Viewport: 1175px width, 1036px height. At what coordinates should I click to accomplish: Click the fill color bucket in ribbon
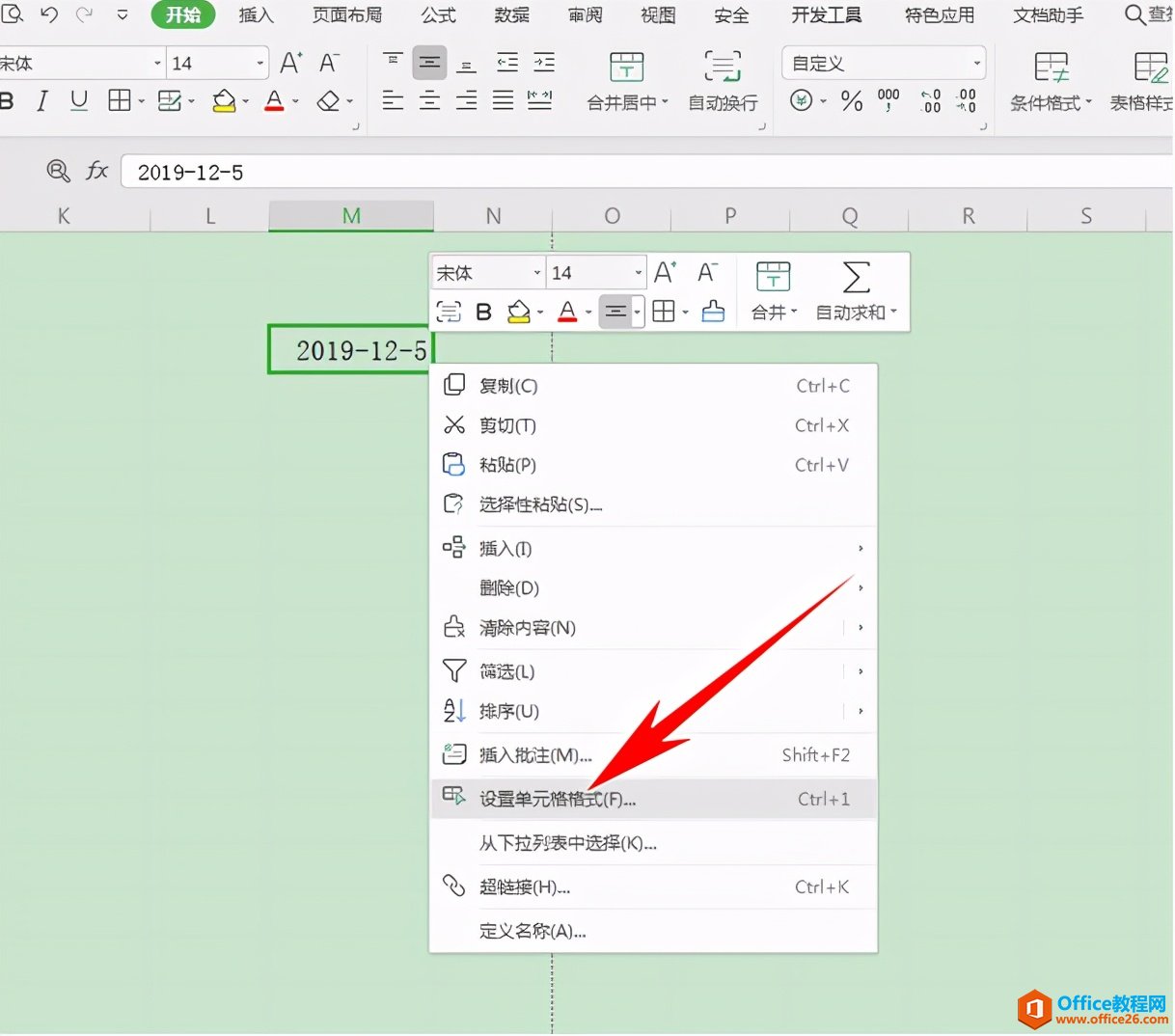tap(224, 100)
